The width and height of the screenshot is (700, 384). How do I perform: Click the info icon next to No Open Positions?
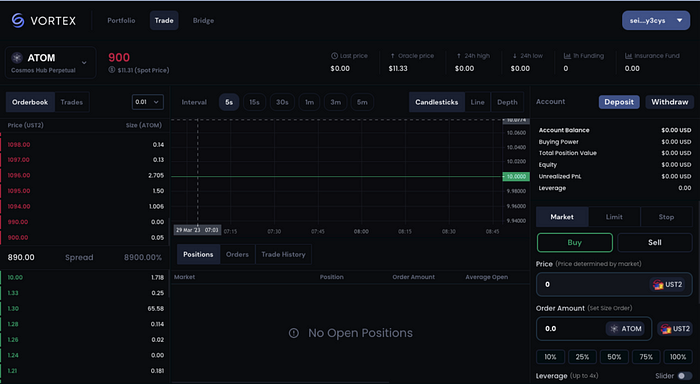click(293, 333)
